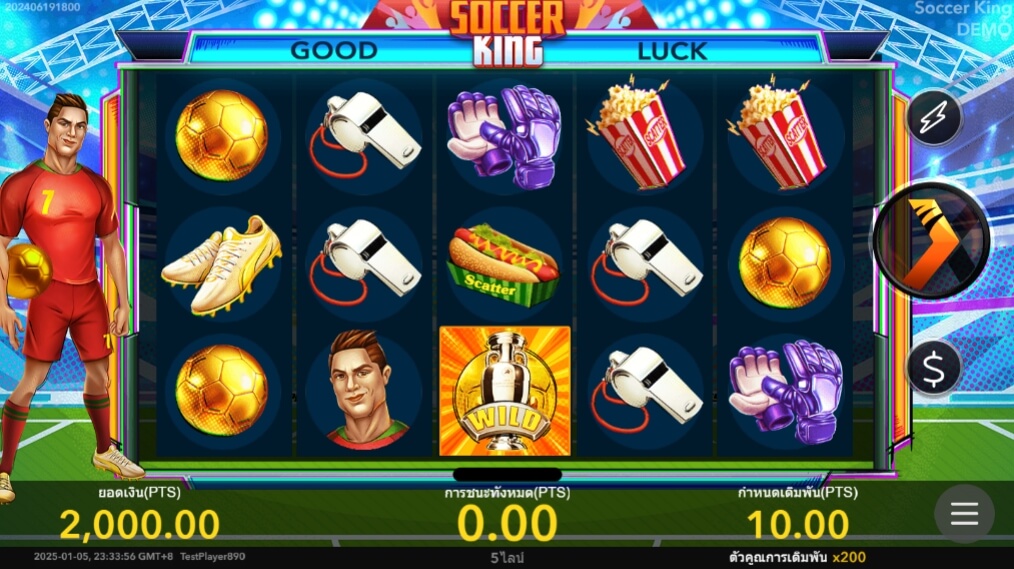Screen dimensions: 1014x569
Task: Select the golden boots symbol
Action: [222, 266]
